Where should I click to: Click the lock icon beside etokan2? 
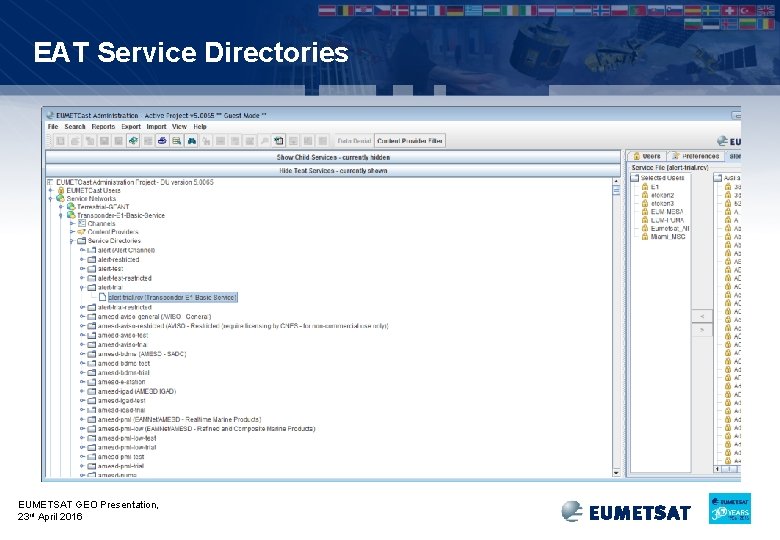tap(645, 195)
